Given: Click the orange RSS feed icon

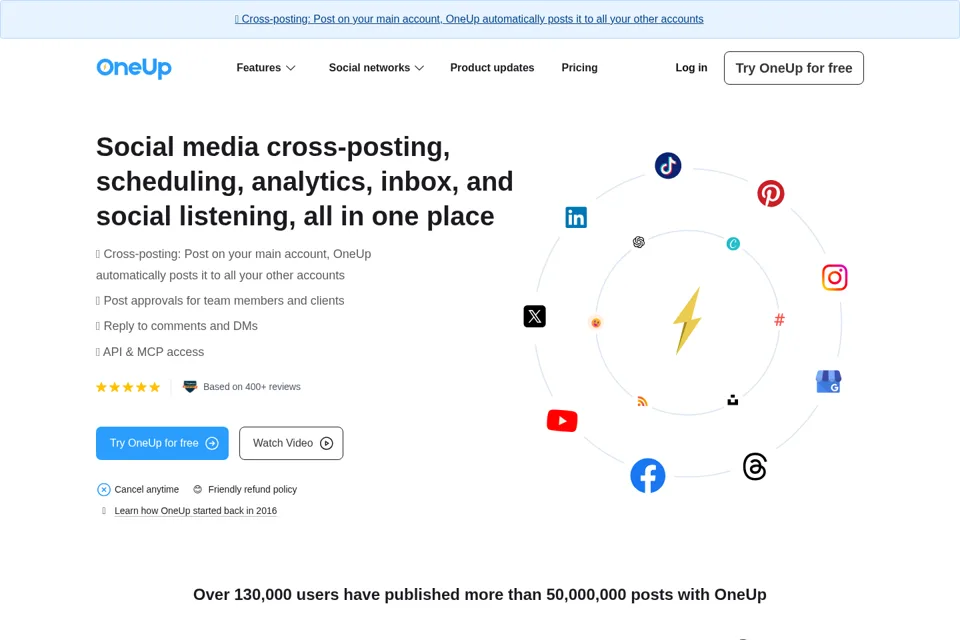Looking at the screenshot, I should pyautogui.click(x=642, y=402).
